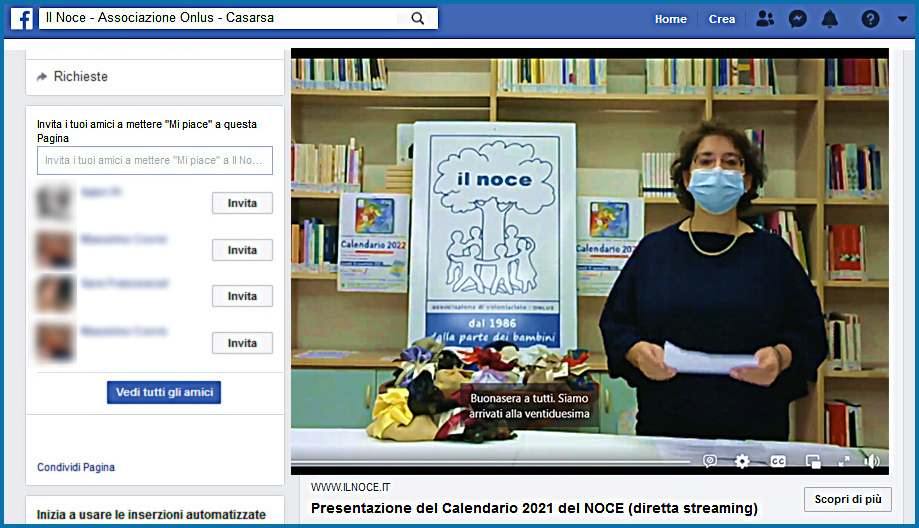Click Invita for the fourth friend
Screen dimensions: 919x528
pos(242,343)
